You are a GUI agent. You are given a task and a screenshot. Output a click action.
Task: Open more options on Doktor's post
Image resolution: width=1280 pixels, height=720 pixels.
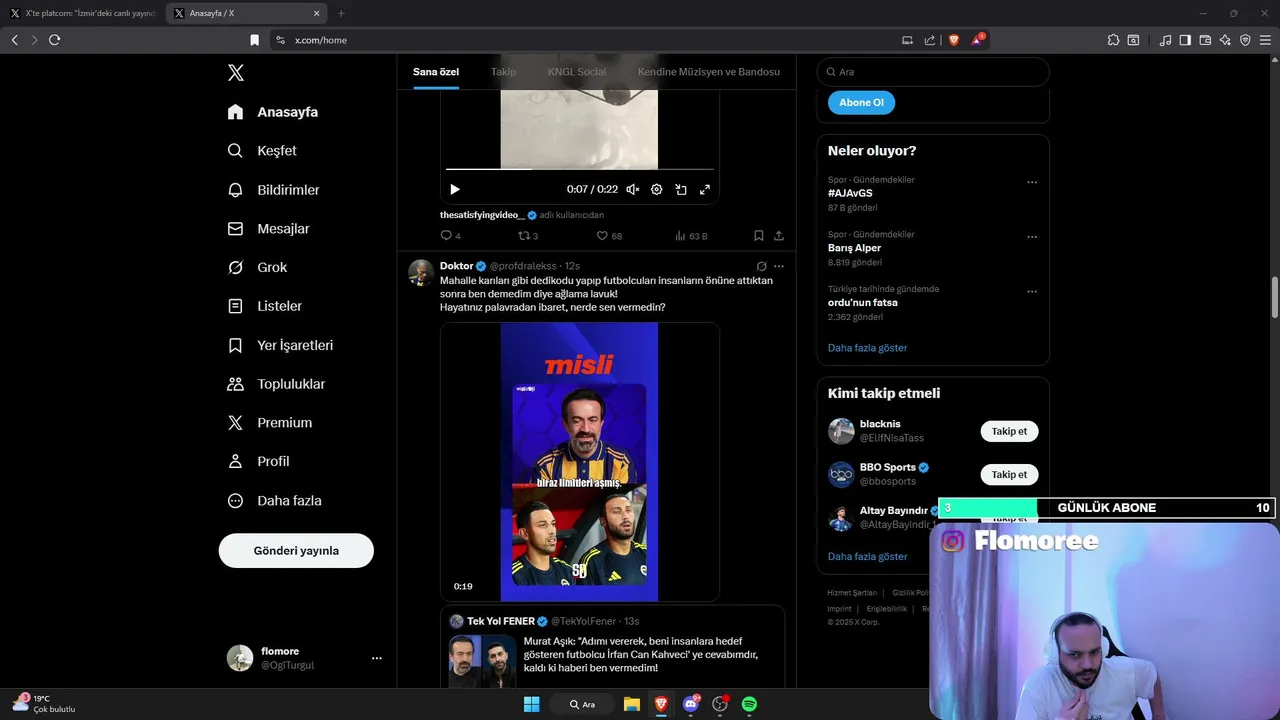(x=779, y=266)
